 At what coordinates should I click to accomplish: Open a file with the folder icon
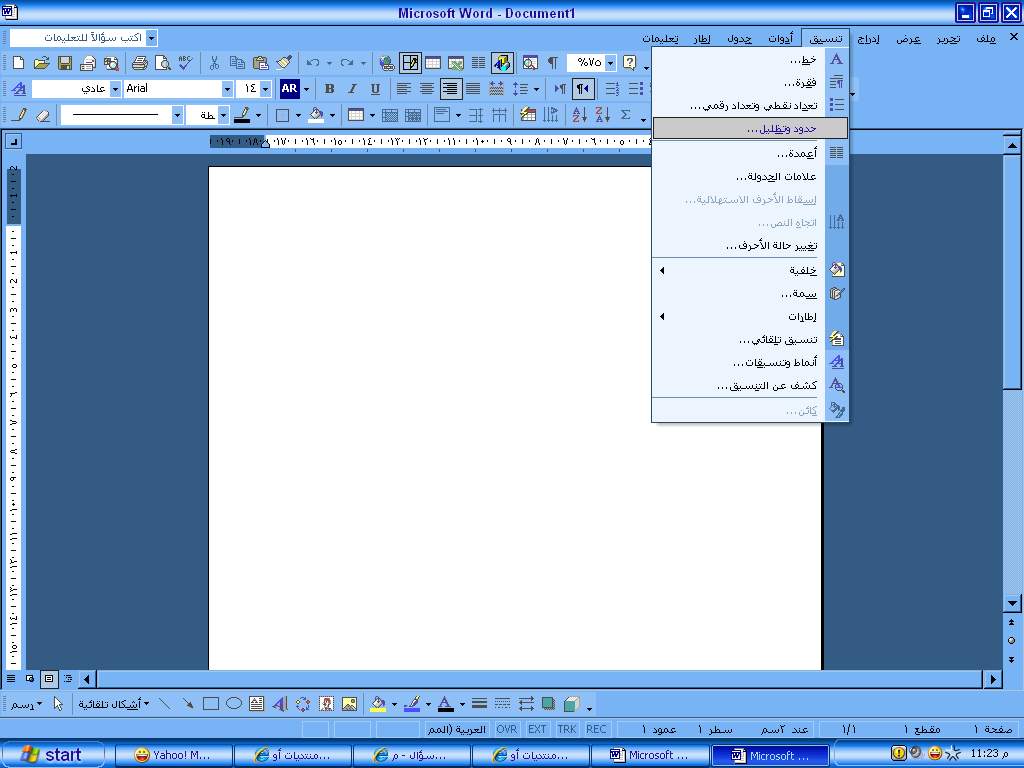41,63
